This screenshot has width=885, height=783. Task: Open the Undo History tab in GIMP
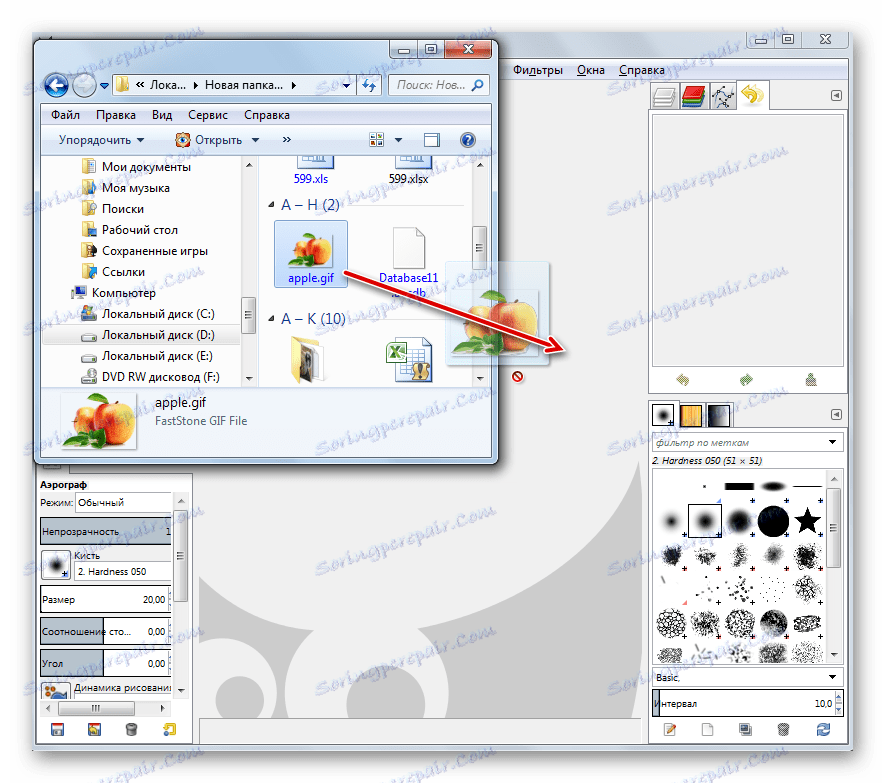(x=752, y=95)
